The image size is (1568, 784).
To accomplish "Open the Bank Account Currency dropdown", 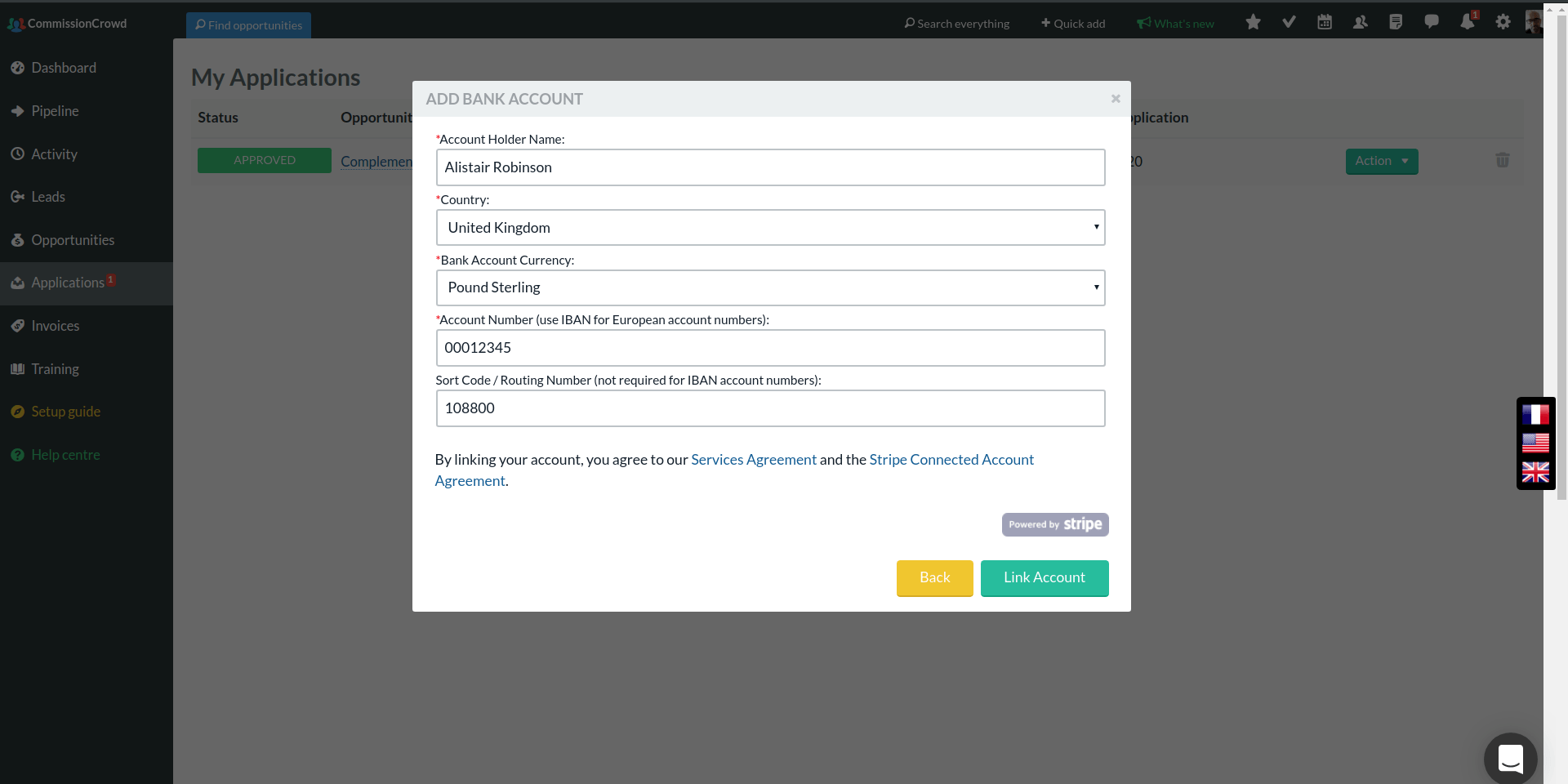I will tap(770, 287).
